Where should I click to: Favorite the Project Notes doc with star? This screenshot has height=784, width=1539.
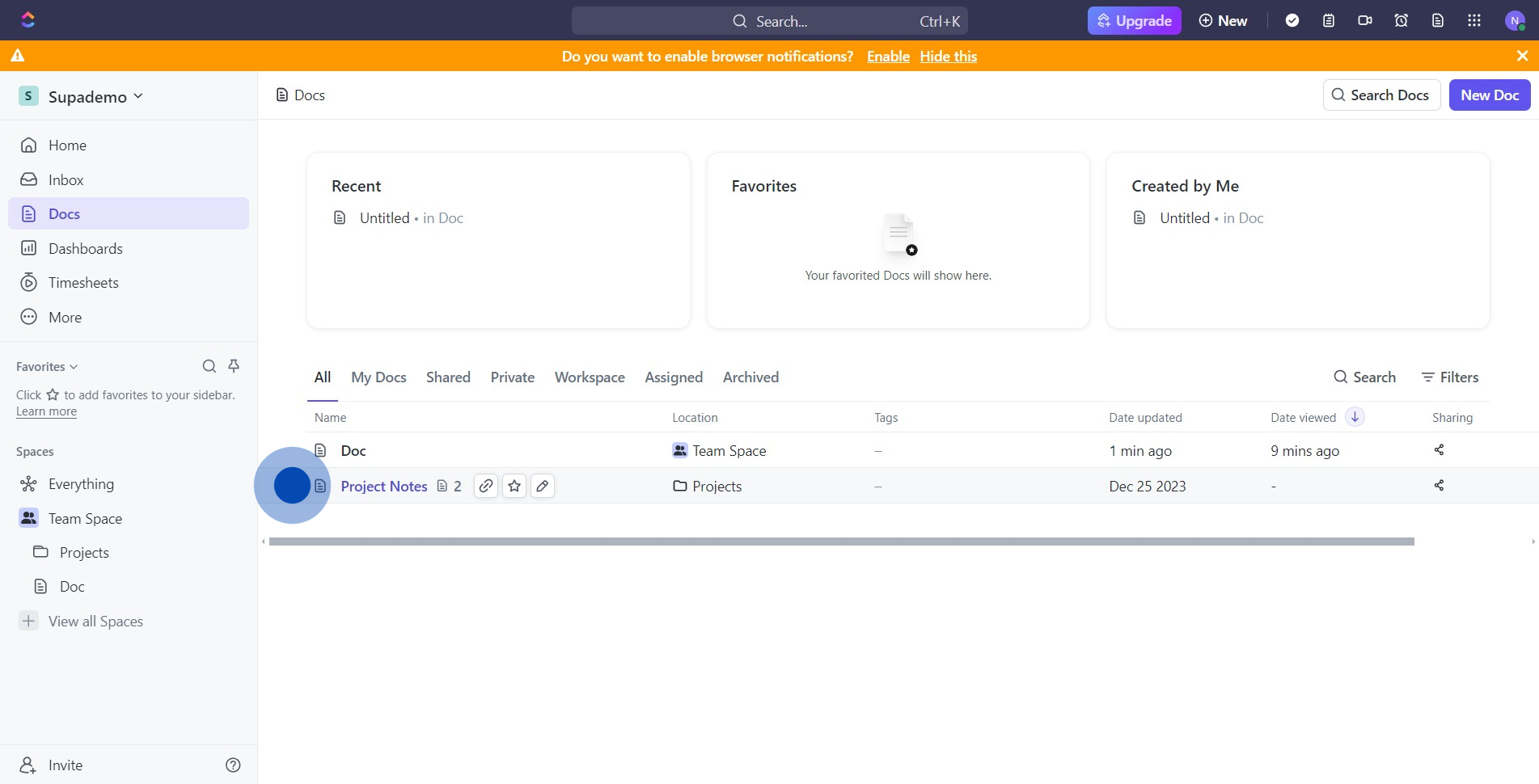[514, 486]
